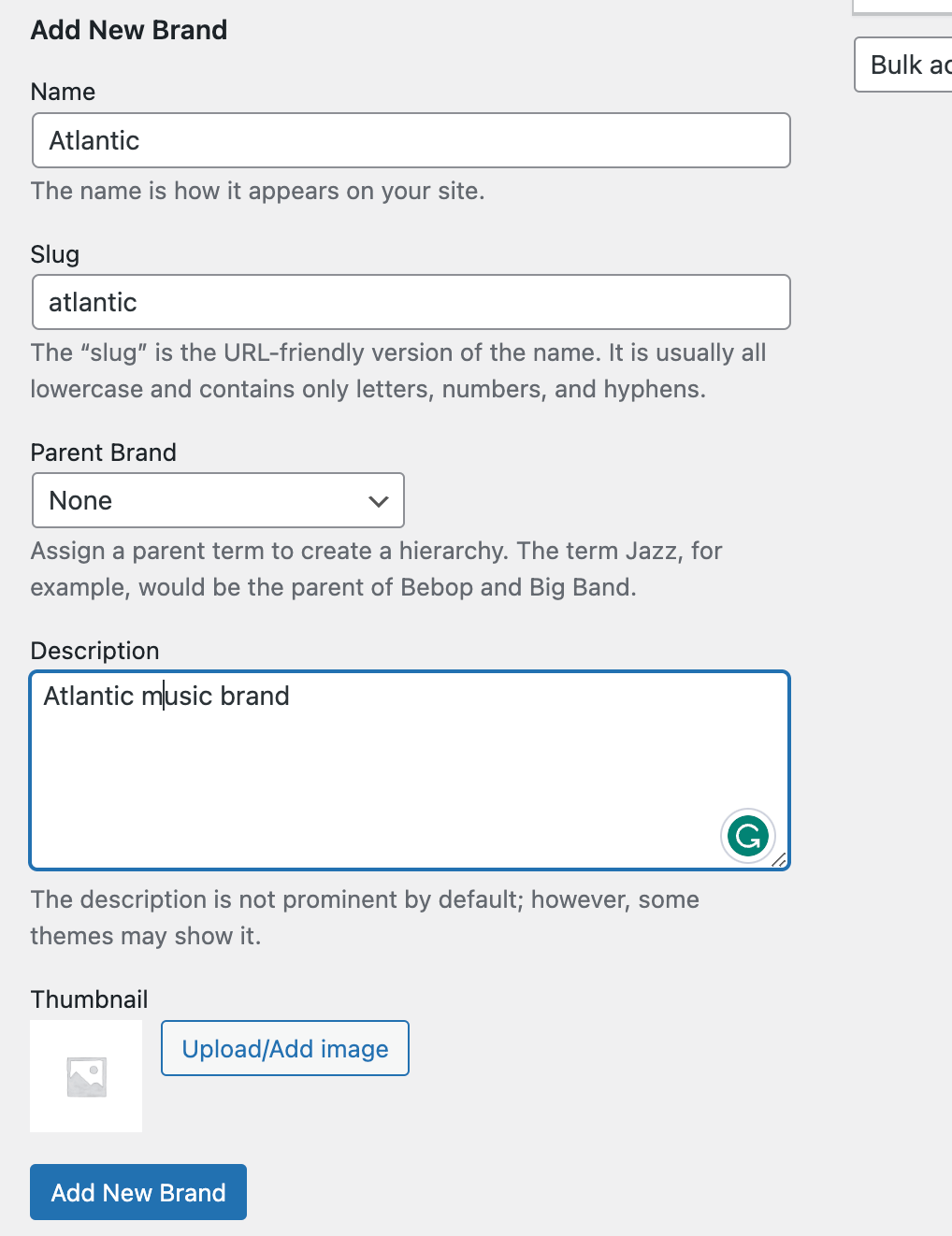Click the Parent Brand label
Viewport: 952px width, 1236px height.
(103, 453)
